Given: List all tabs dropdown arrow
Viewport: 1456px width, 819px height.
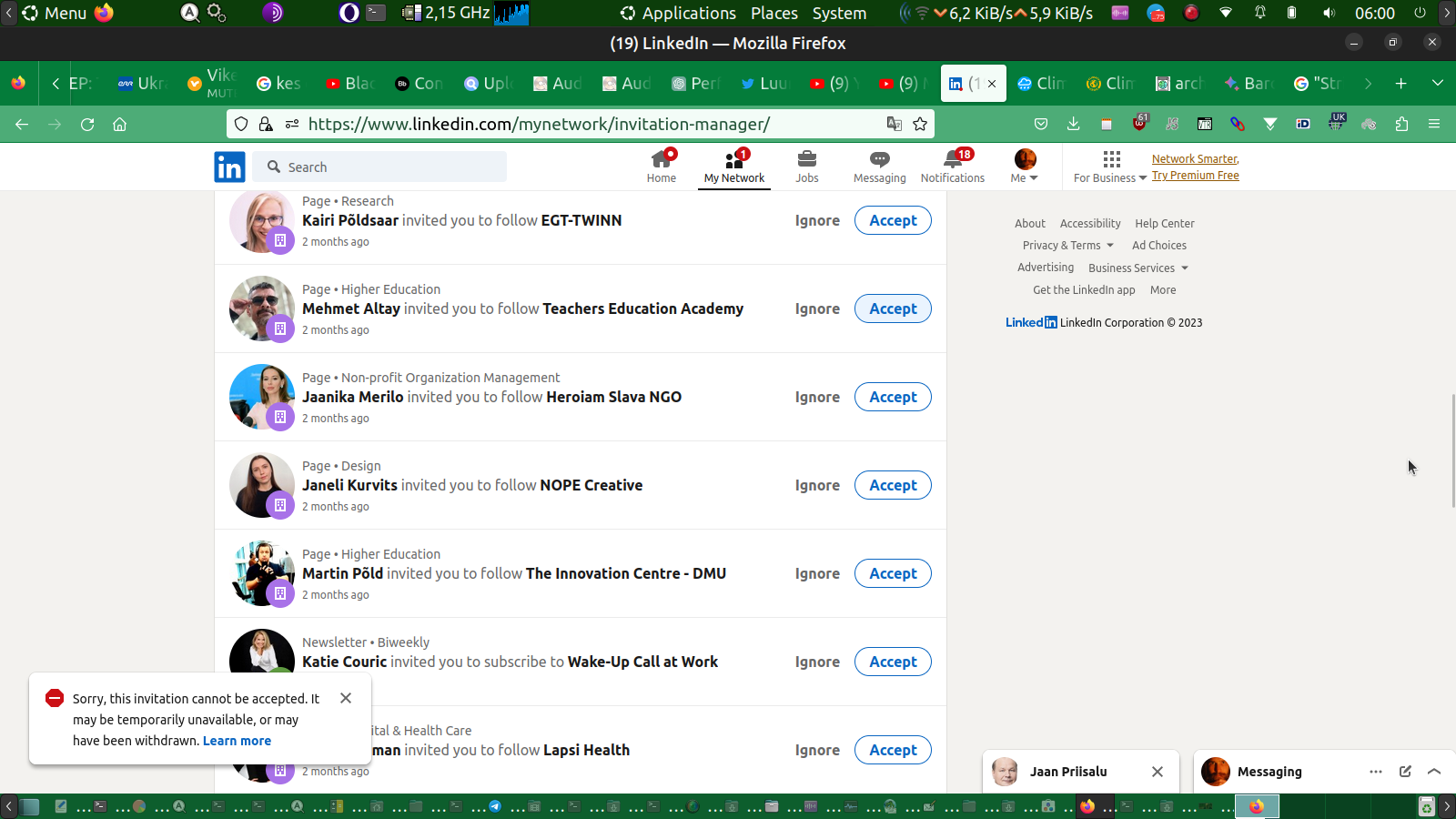Looking at the screenshot, I should pos(1438,84).
